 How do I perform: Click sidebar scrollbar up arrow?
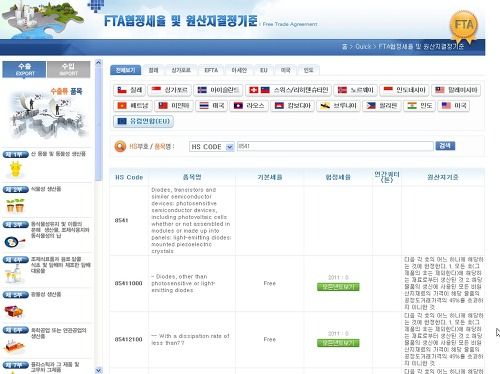98,62
